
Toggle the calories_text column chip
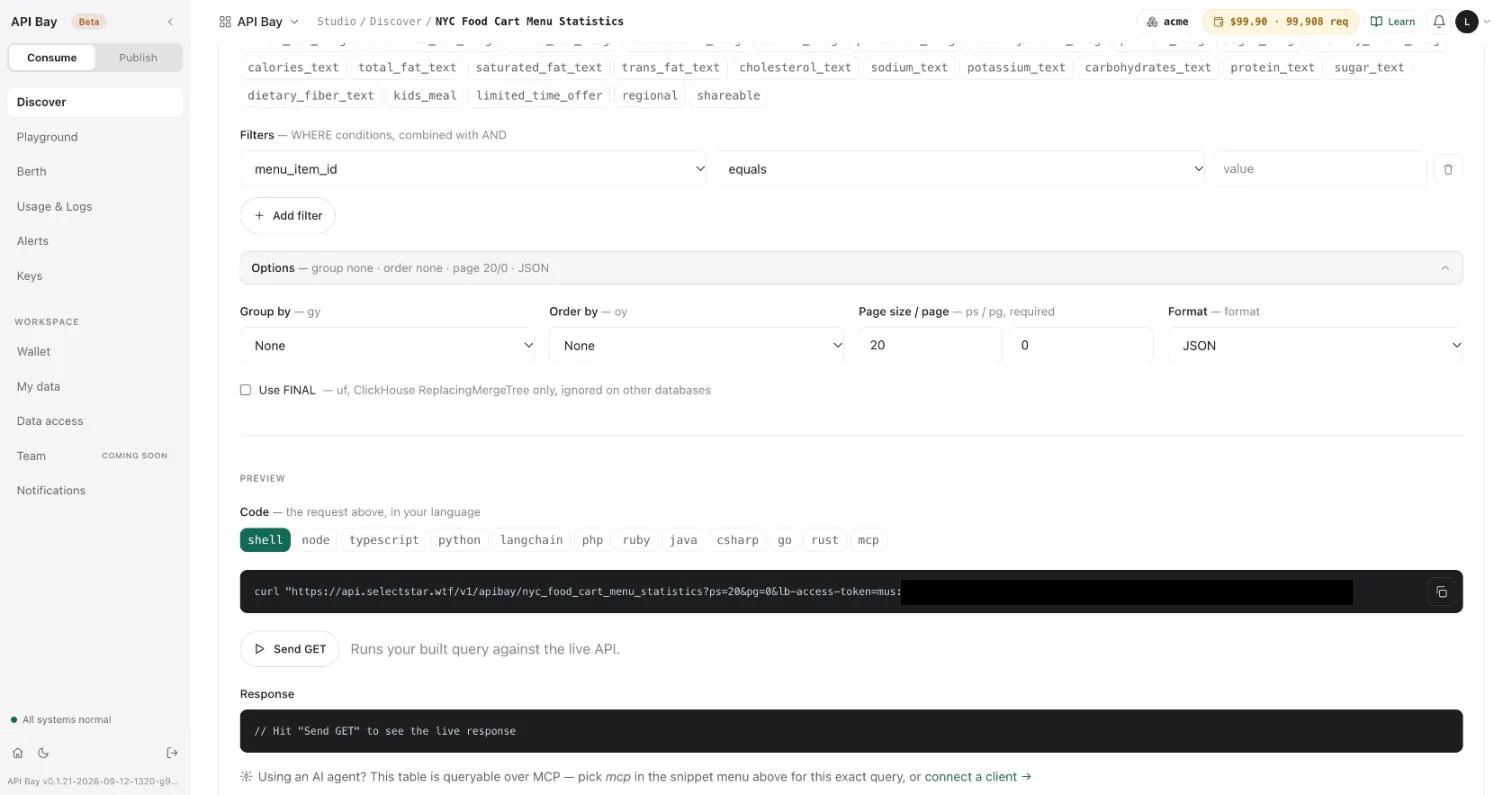[x=293, y=68]
